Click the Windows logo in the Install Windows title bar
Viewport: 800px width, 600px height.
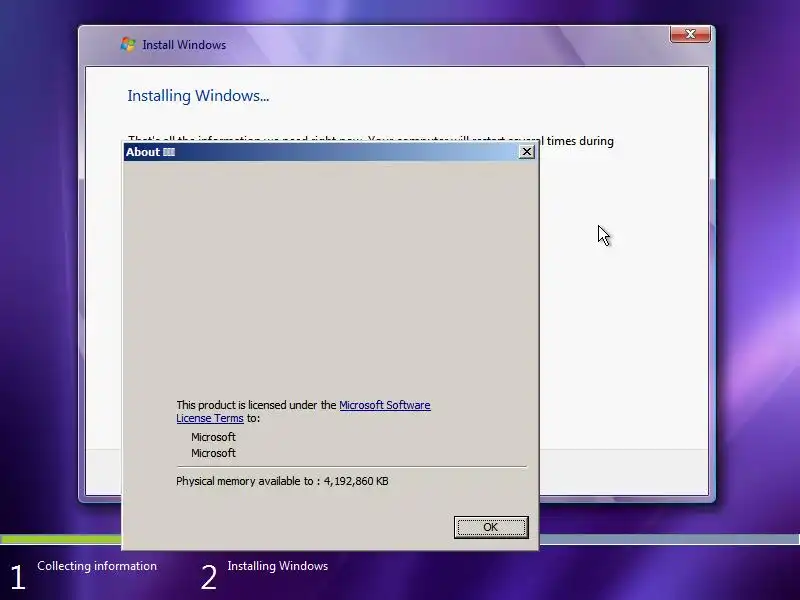[x=128, y=44]
